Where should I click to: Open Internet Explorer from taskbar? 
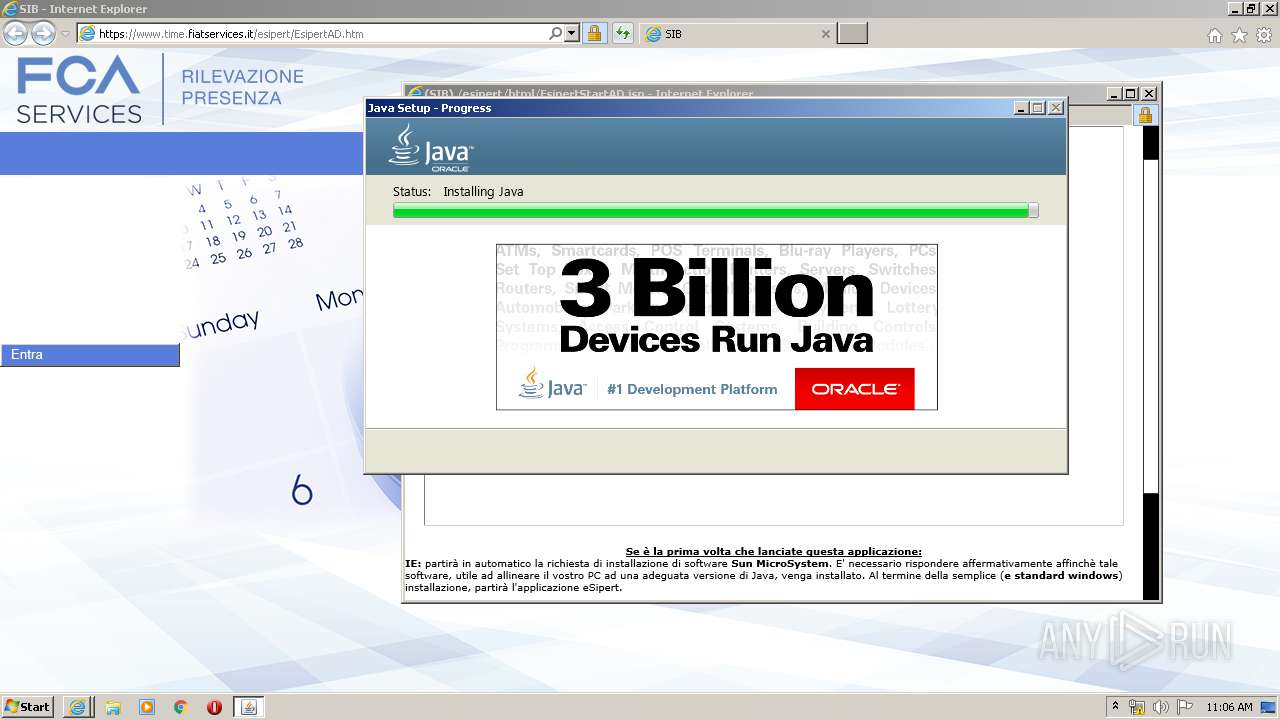point(77,707)
